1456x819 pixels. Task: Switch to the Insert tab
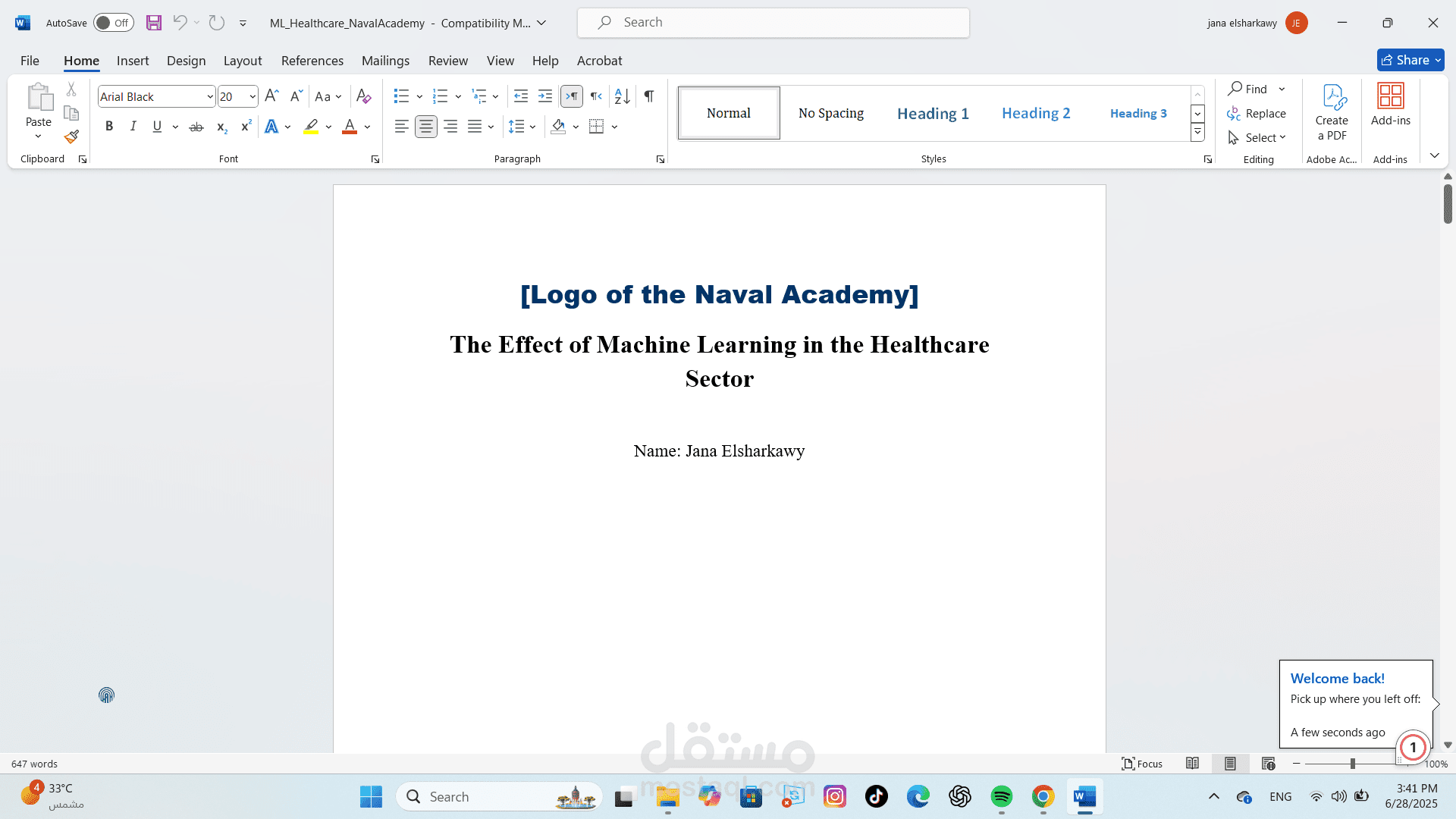pyautogui.click(x=133, y=61)
